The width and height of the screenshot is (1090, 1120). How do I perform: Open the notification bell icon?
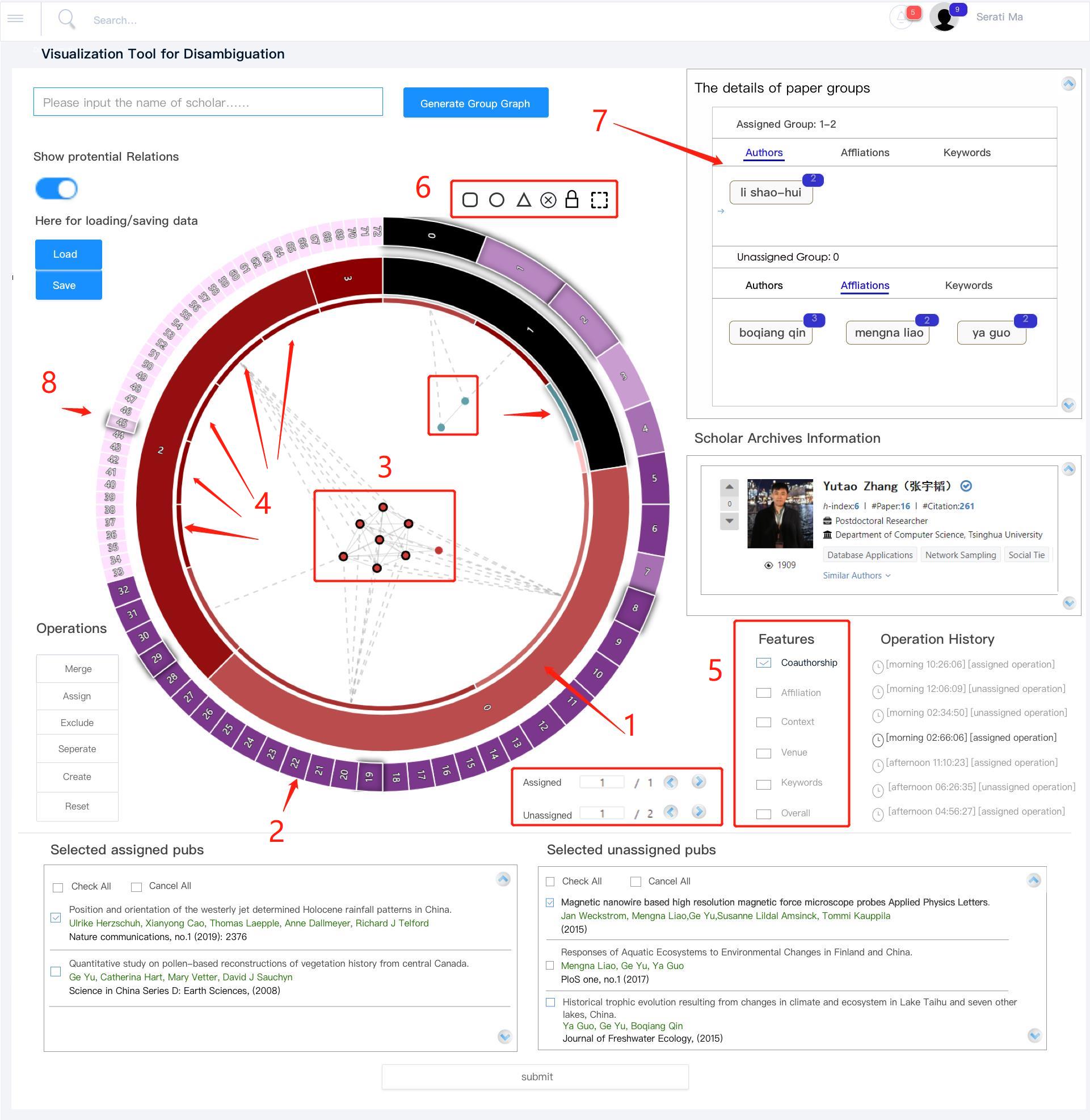(x=902, y=17)
